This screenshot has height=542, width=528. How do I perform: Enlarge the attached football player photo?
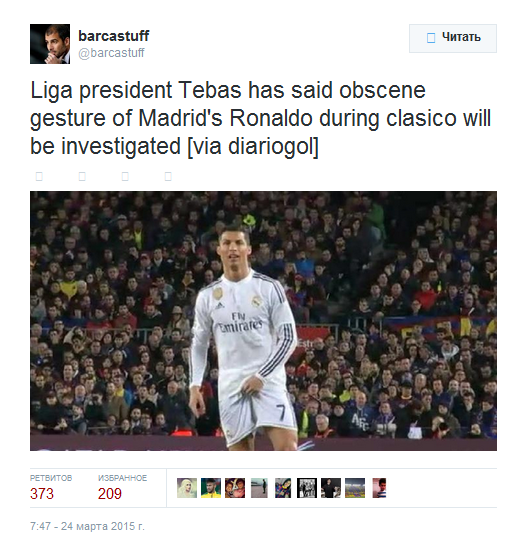263,321
